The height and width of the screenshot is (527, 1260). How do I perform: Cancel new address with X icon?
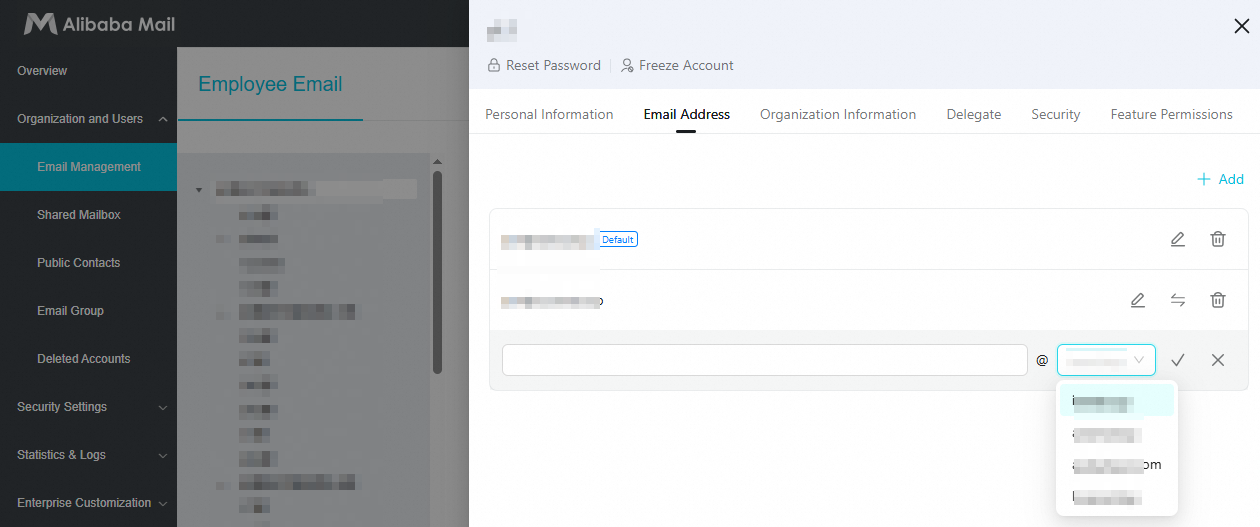(1217, 360)
